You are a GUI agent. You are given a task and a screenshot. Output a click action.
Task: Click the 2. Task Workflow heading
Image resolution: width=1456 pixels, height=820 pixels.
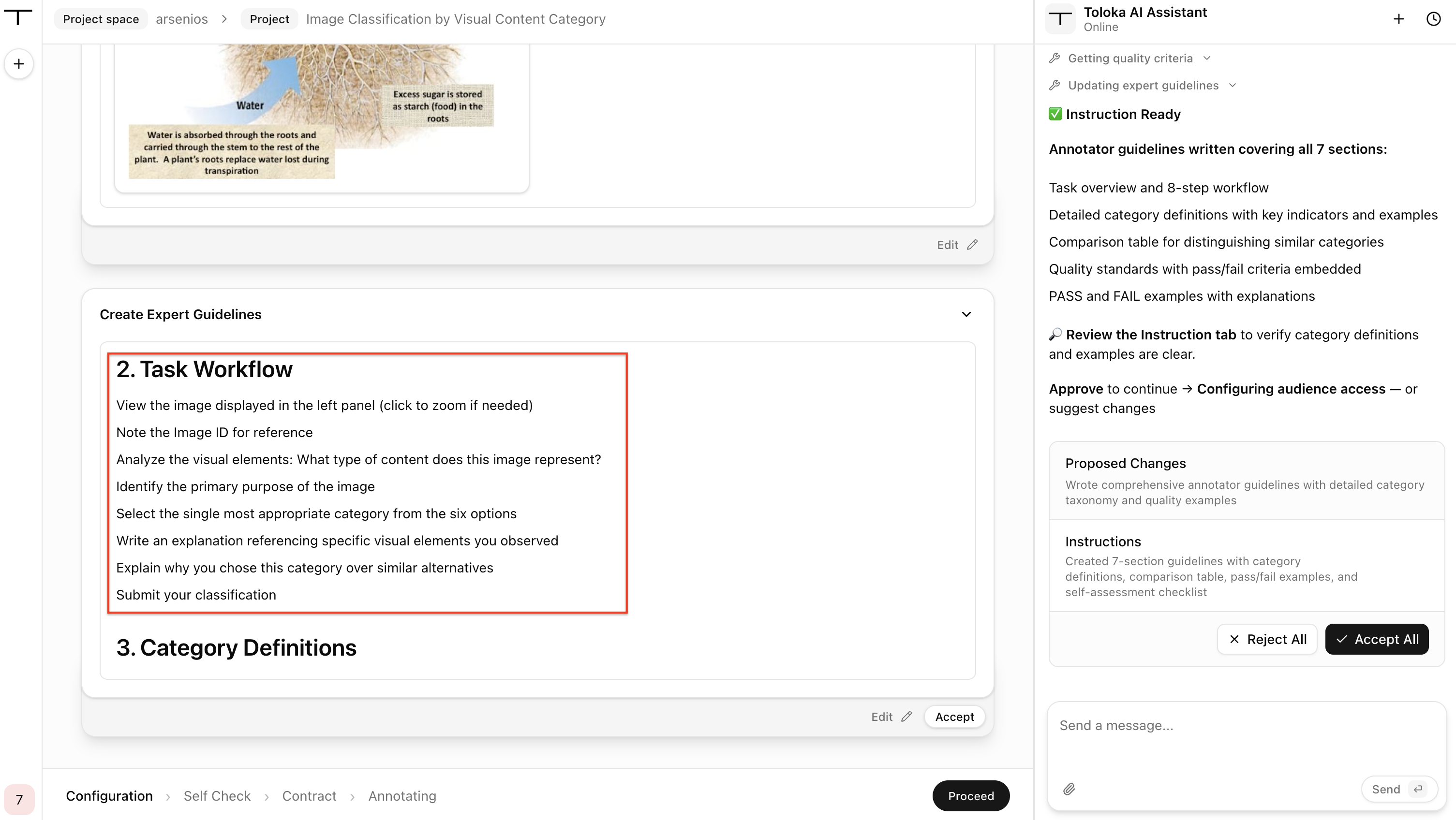(x=205, y=369)
